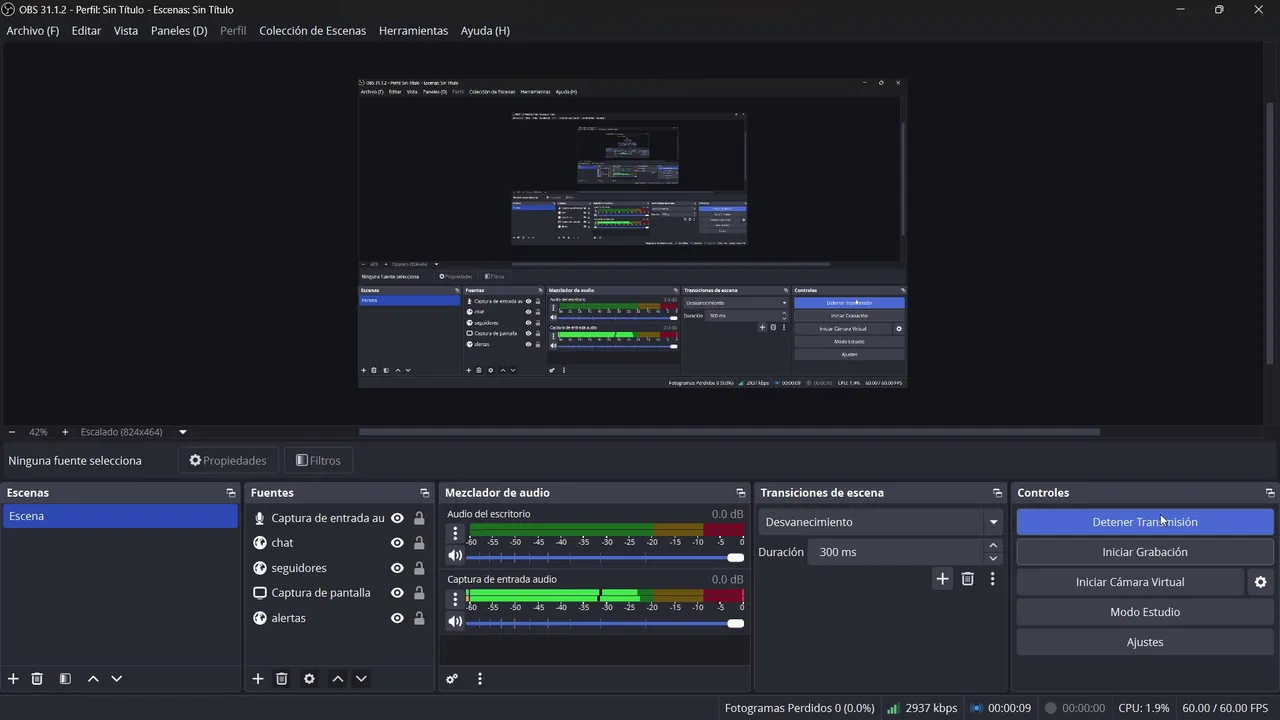Click Filtros button above panels
Viewport: 1280px width, 720px height.
[x=319, y=461]
